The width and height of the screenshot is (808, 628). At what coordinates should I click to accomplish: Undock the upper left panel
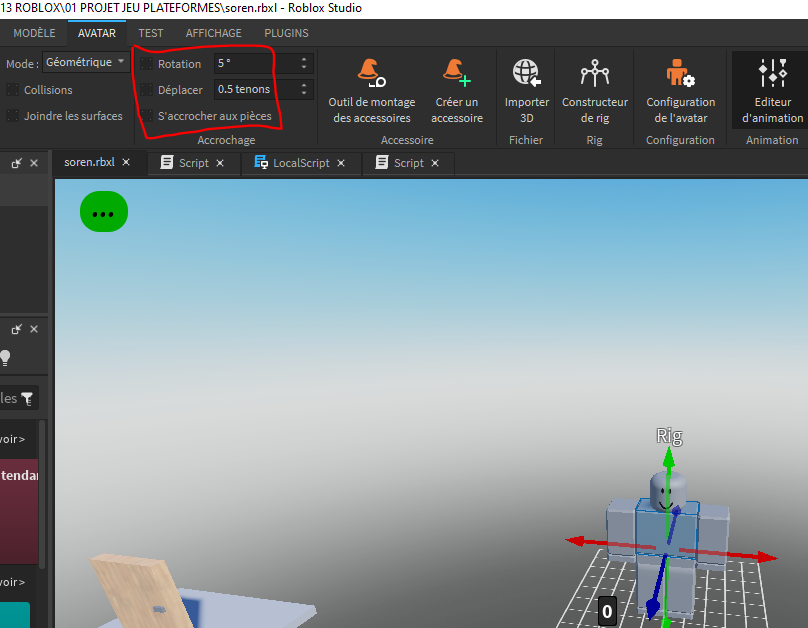[x=16, y=163]
